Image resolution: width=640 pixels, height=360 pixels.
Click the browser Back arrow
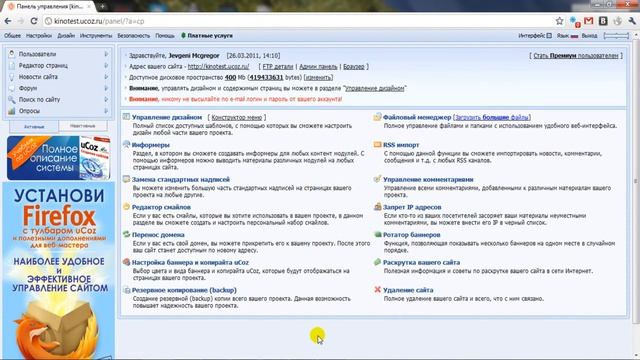8,21
